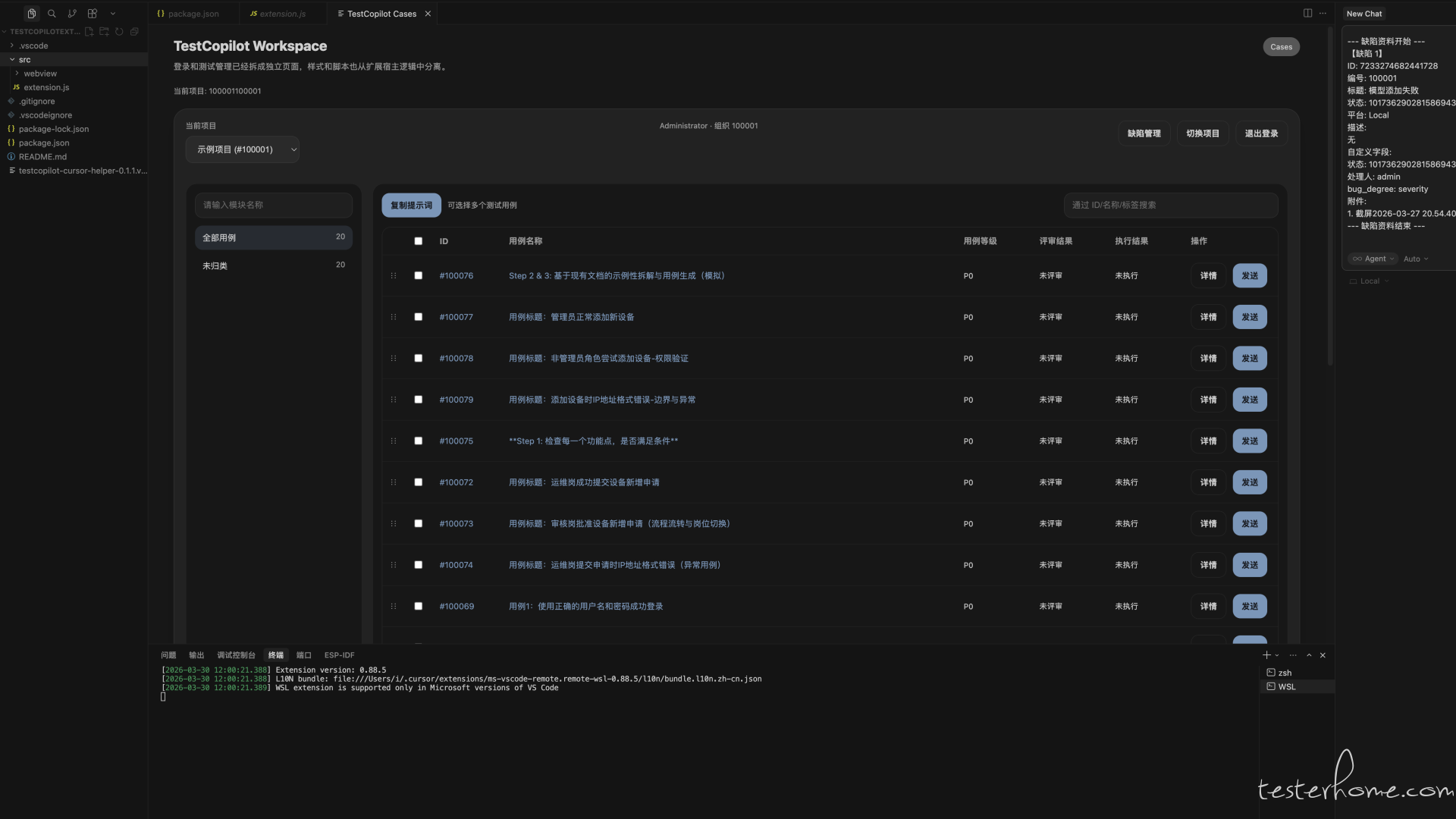The width and height of the screenshot is (1456, 819).
Task: Click the ID/名称/标签 search field
Action: (x=1170, y=205)
